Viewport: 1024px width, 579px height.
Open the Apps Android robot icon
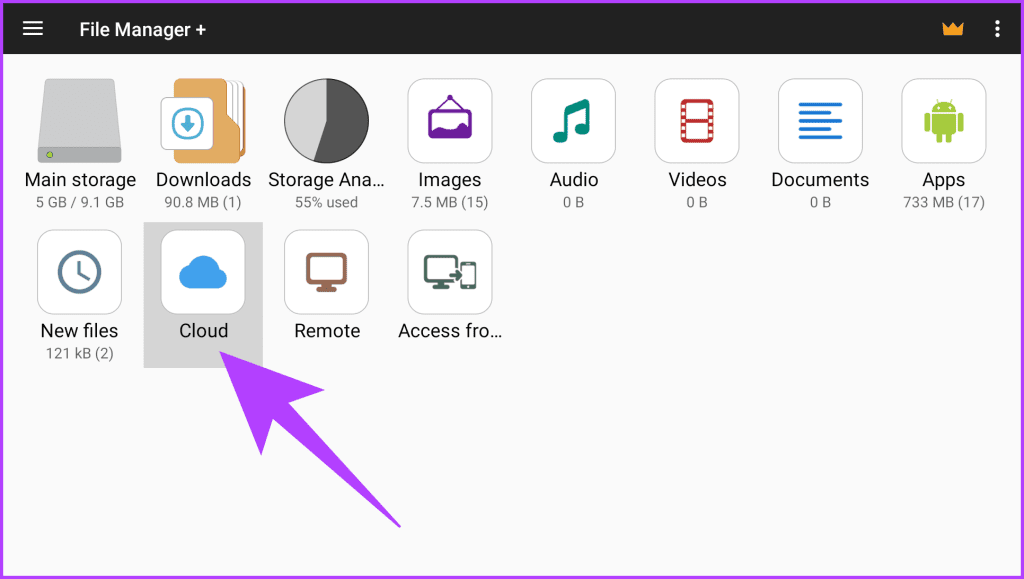coord(944,121)
